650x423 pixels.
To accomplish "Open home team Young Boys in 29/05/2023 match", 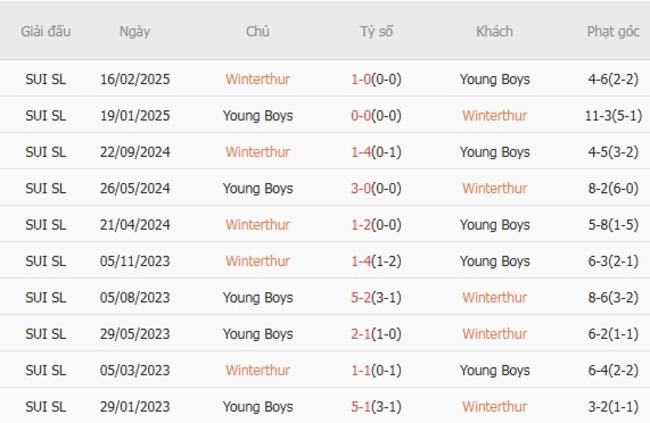I will click(x=258, y=334).
